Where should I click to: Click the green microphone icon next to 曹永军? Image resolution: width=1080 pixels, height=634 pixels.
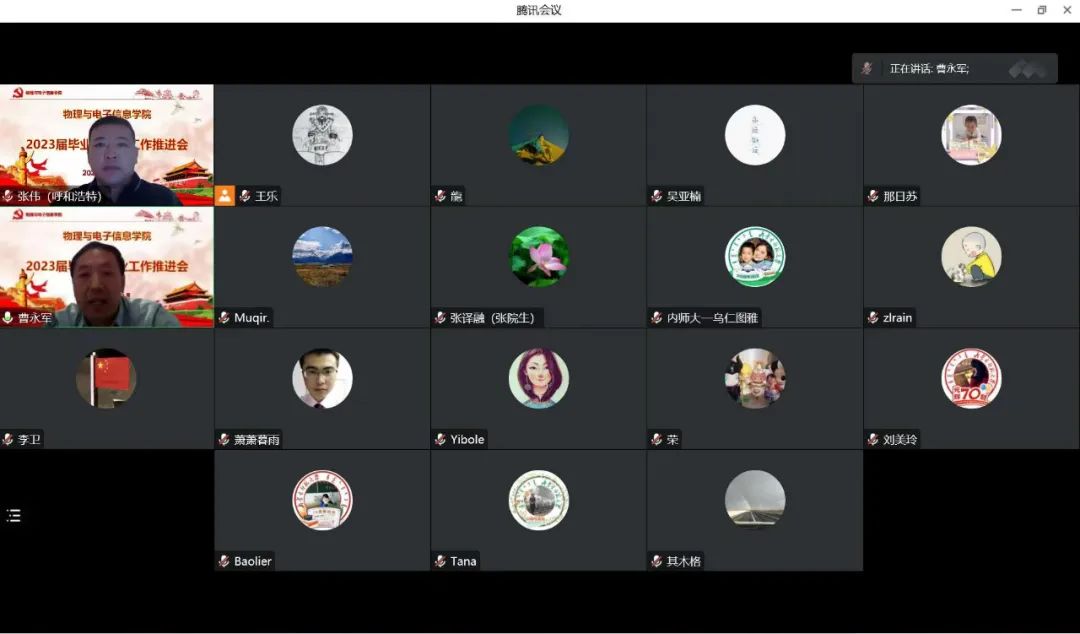[x=8, y=318]
